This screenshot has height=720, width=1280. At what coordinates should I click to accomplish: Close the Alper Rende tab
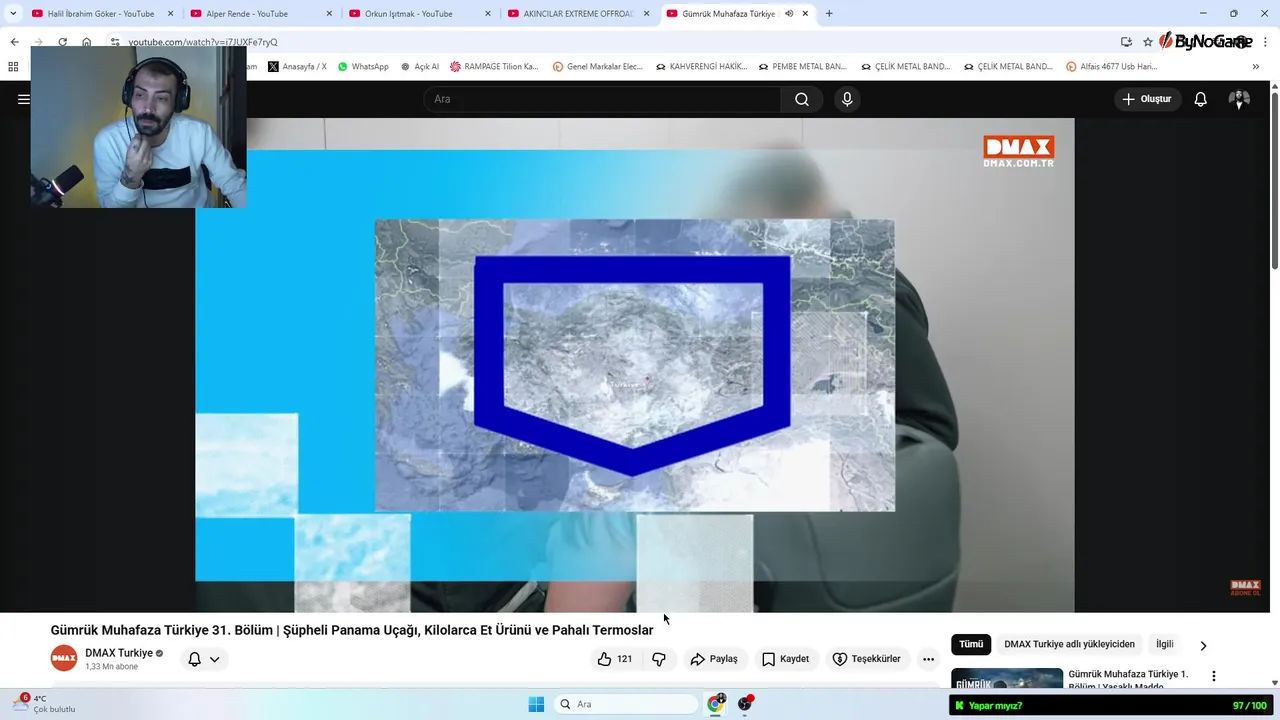click(329, 14)
